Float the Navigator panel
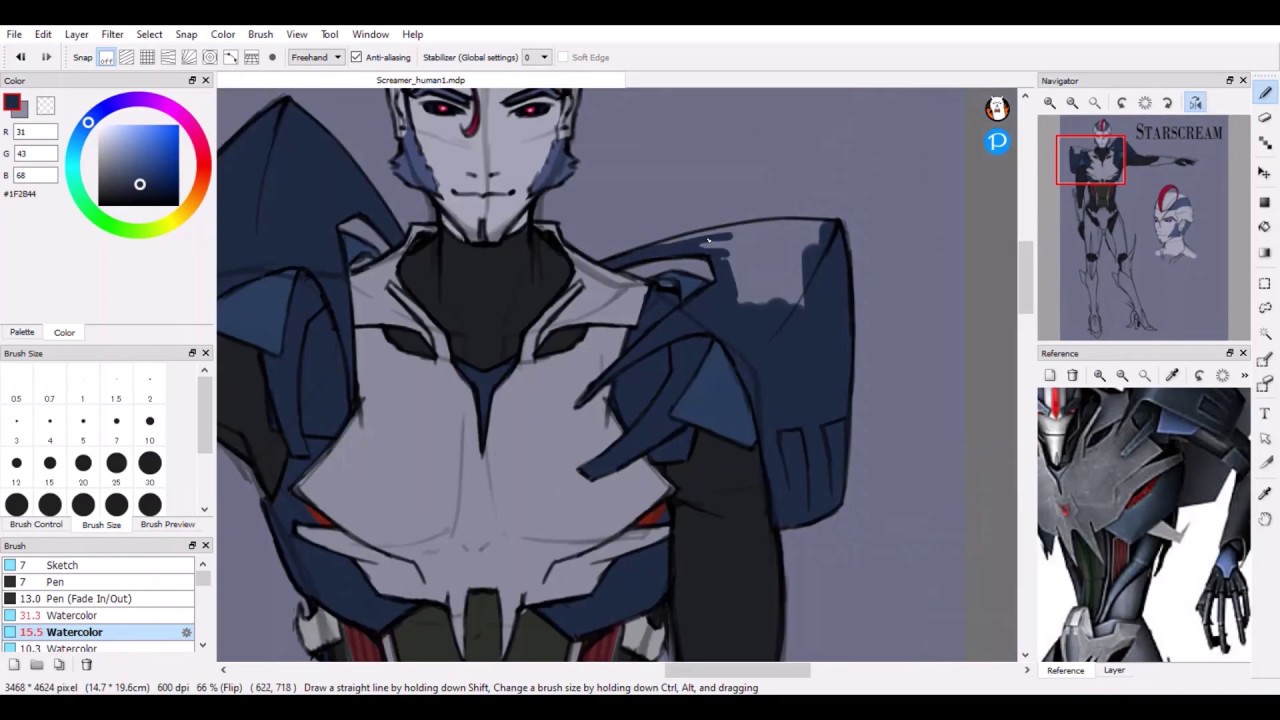The image size is (1280, 720). (1230, 81)
